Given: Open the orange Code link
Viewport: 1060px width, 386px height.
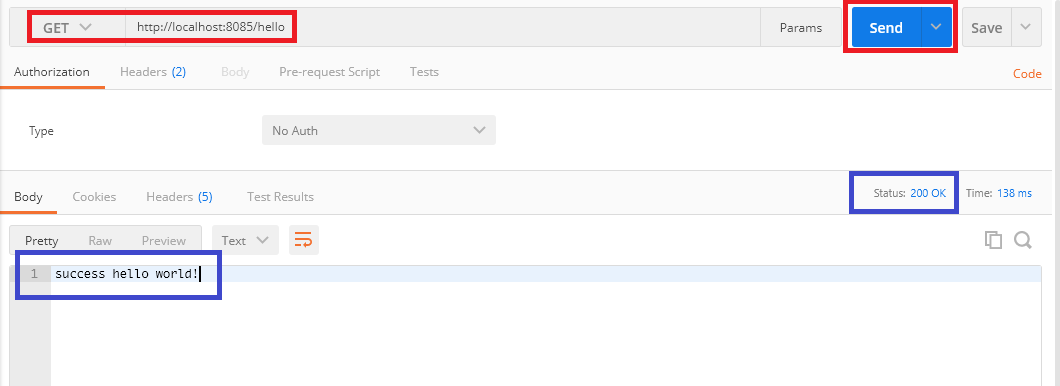Looking at the screenshot, I should coord(1027,74).
